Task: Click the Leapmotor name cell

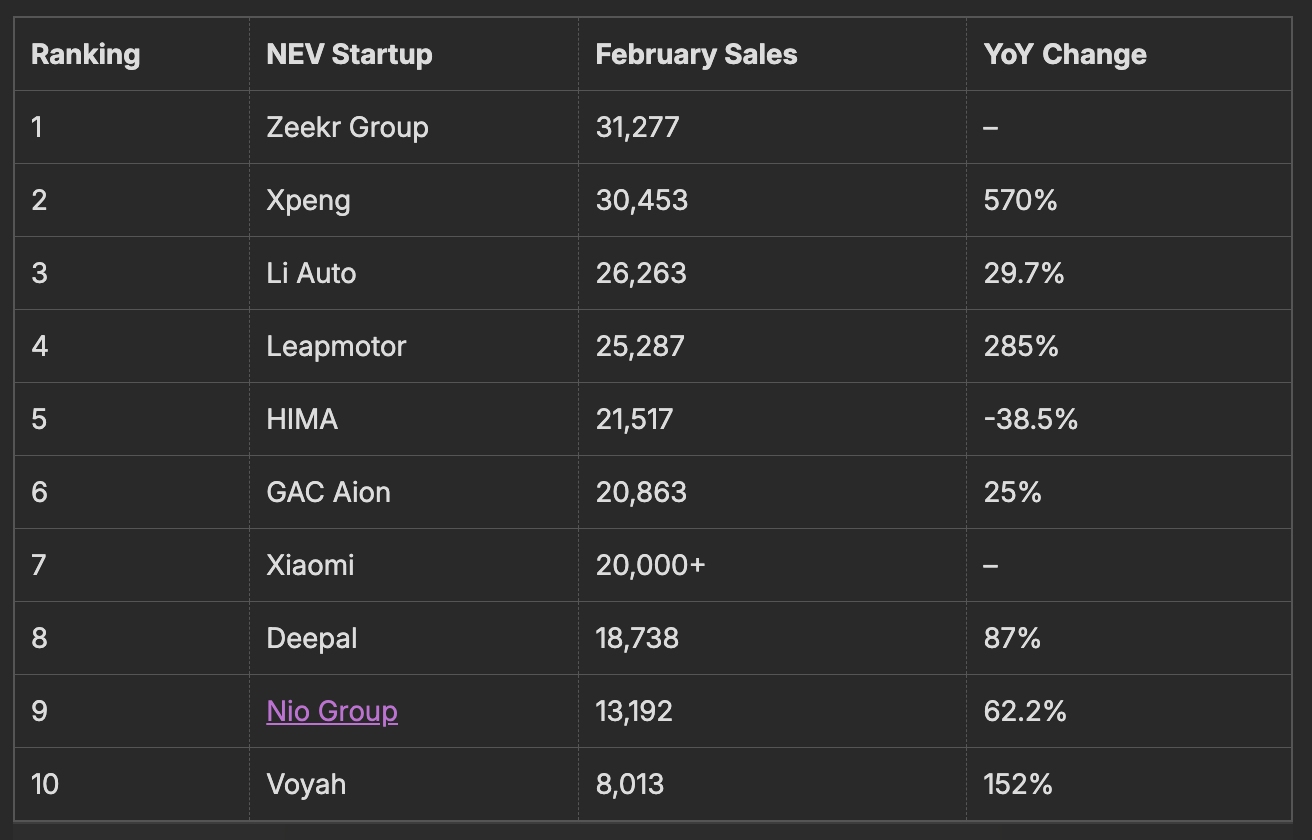Action: (x=336, y=346)
